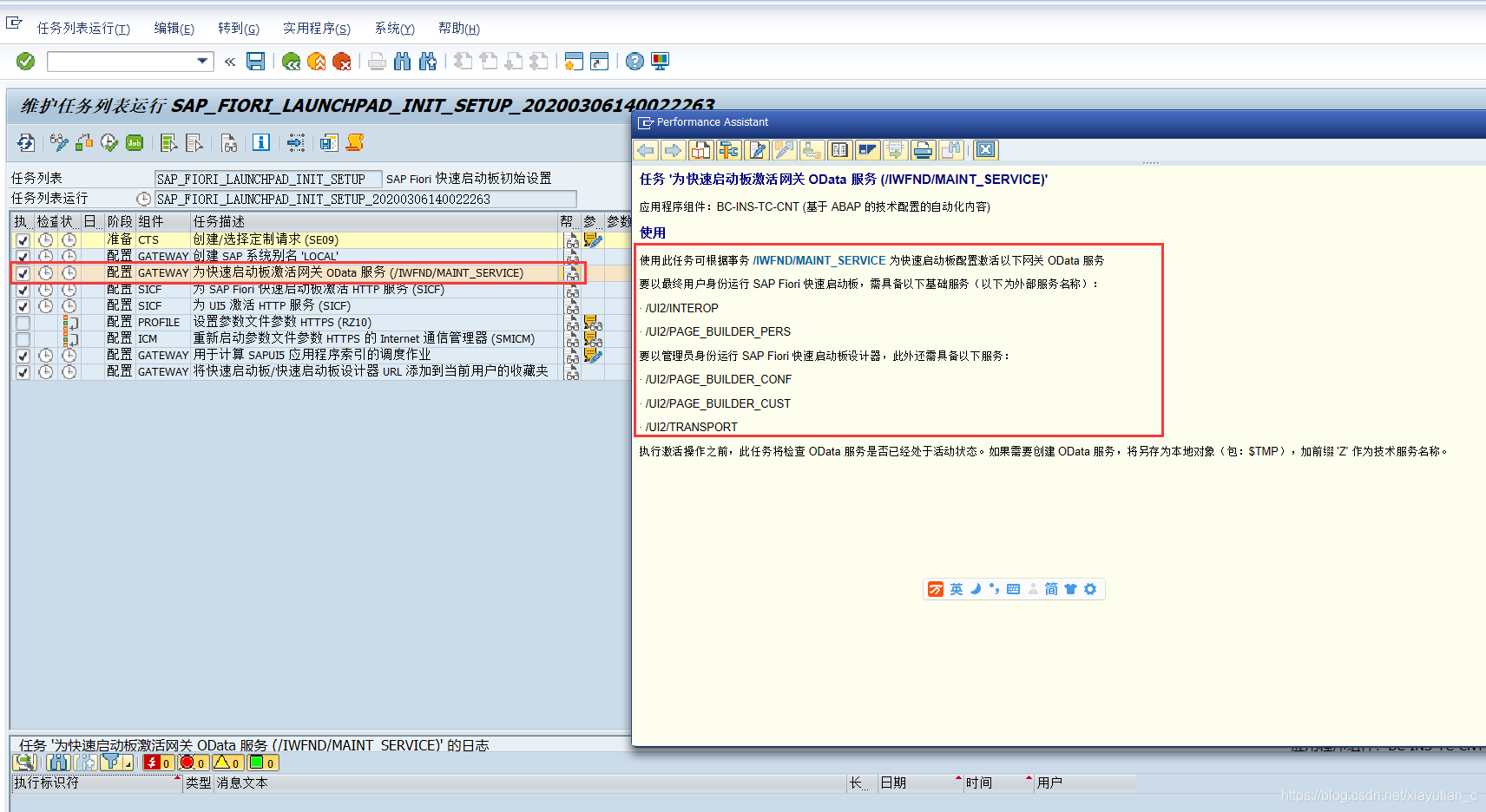Click the Generate Shortcut icon

[x=599, y=62]
